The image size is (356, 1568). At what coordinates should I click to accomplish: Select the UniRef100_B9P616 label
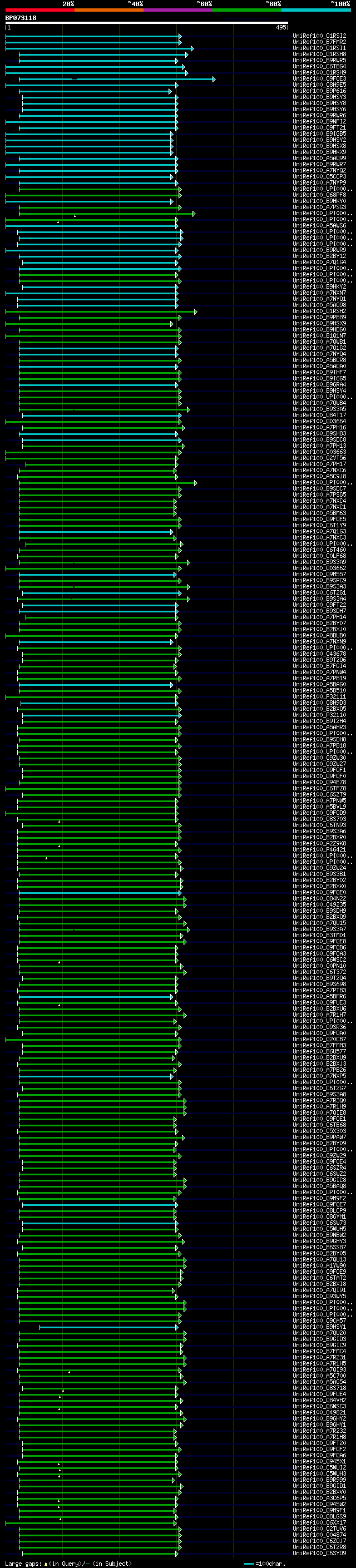pos(319,91)
